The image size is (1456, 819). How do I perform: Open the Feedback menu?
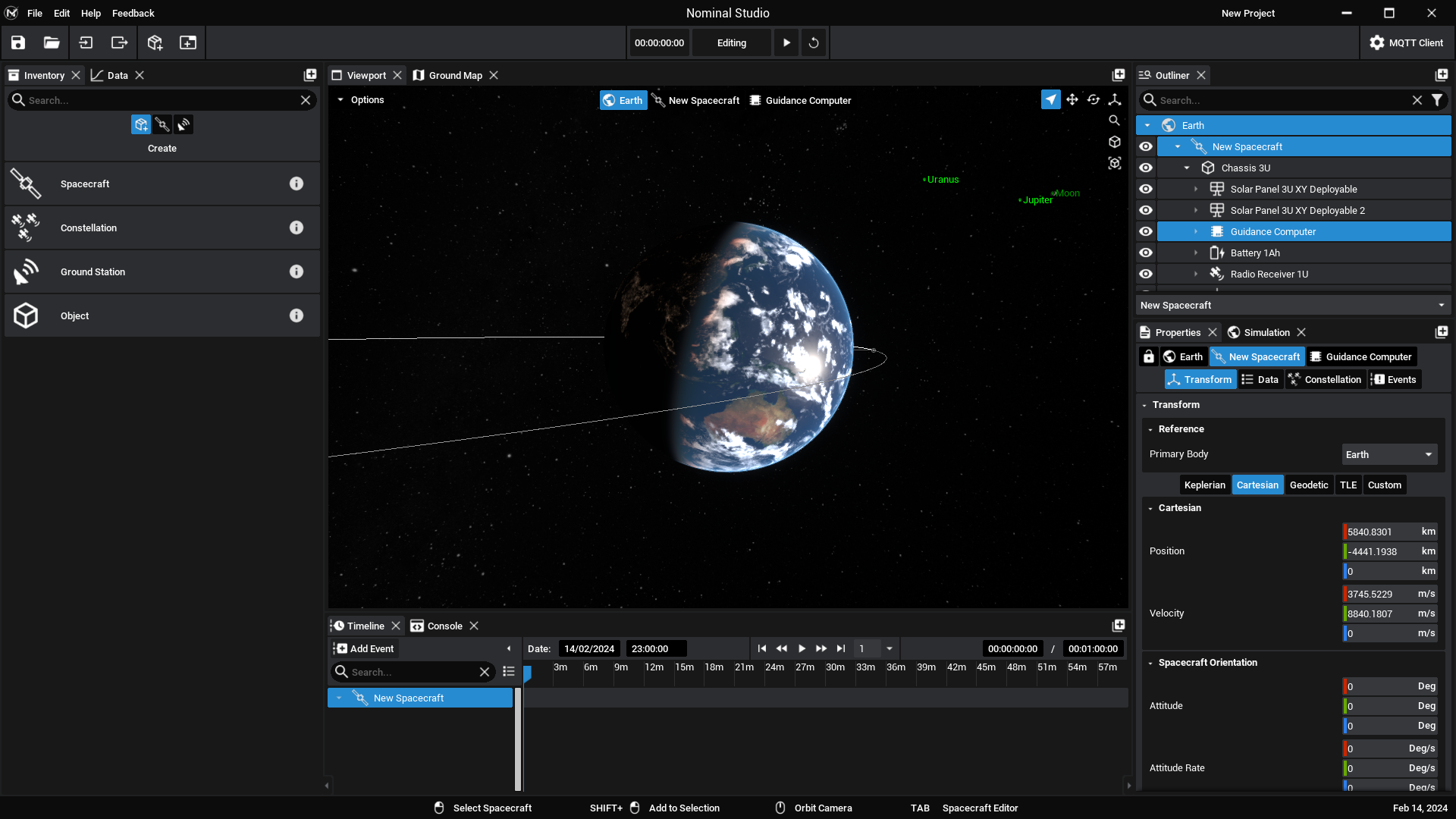[133, 13]
